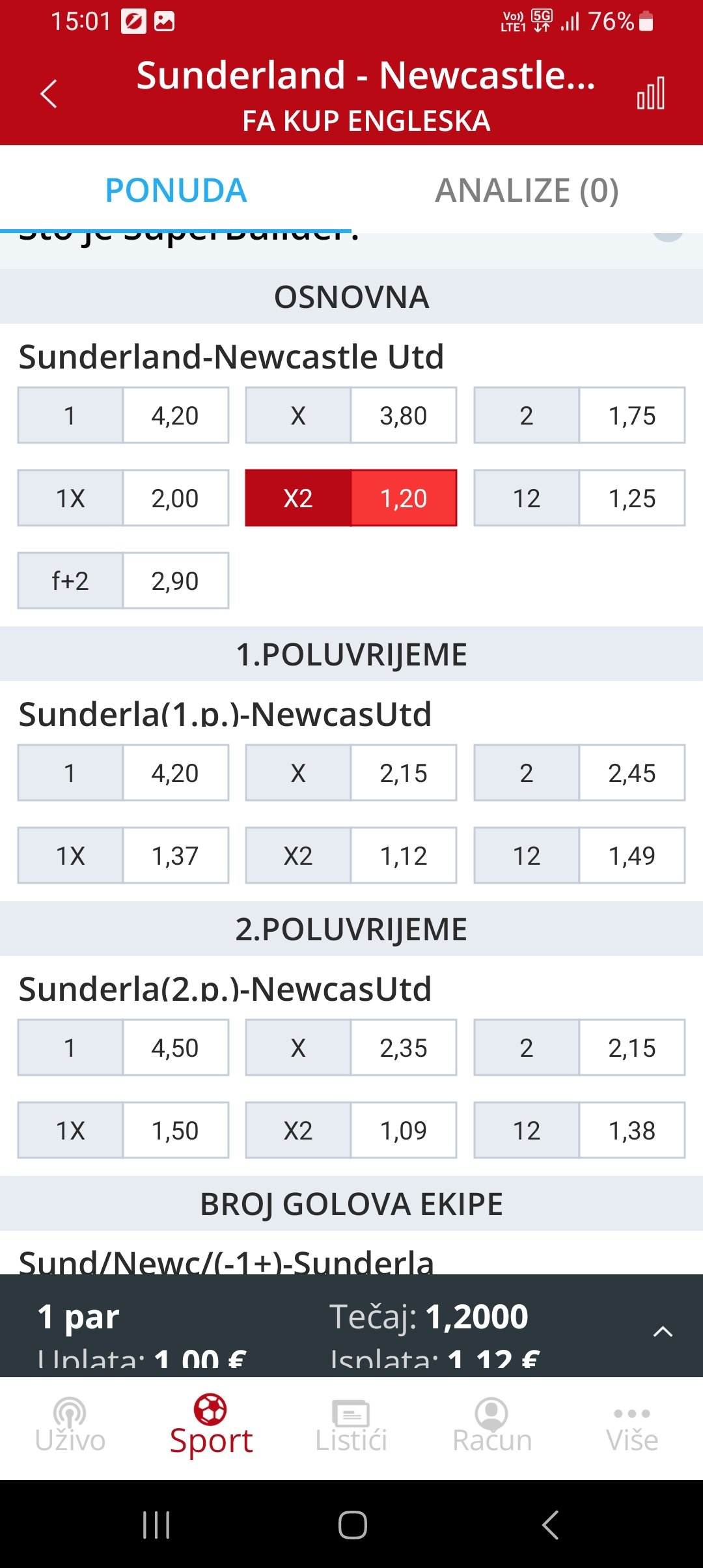Open Uživo live betting section

70,1426
